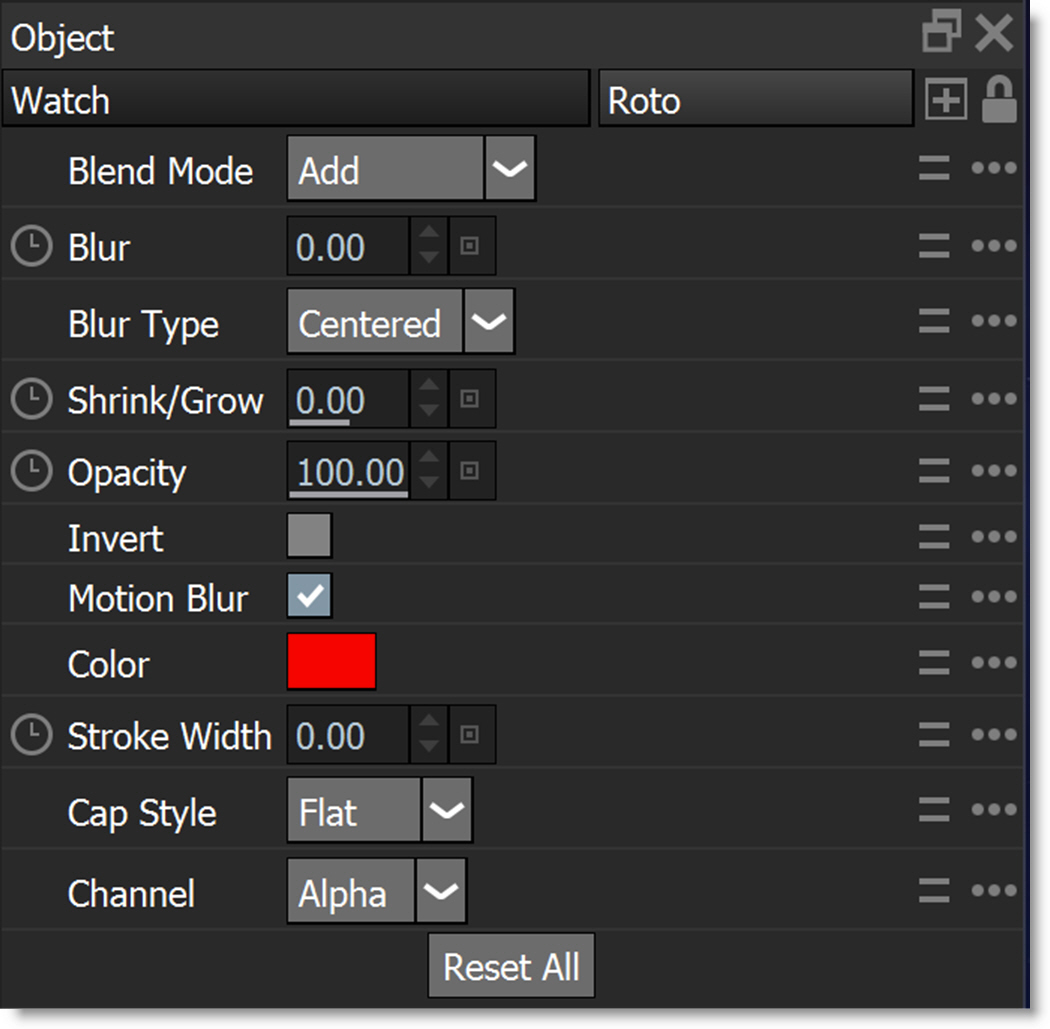Expand the Channel dropdown set to Alpha
Viewport: 1050px width, 1029px height.
[x=440, y=891]
